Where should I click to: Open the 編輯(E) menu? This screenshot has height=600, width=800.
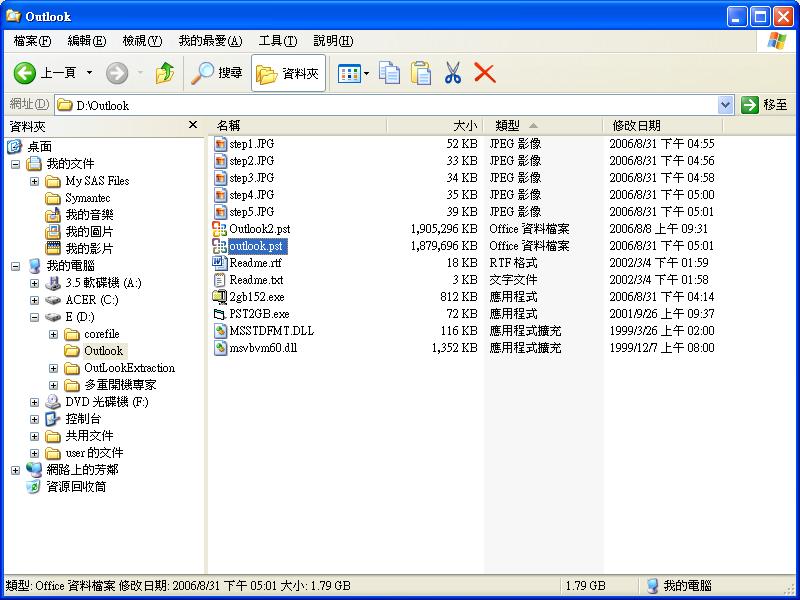coord(87,41)
